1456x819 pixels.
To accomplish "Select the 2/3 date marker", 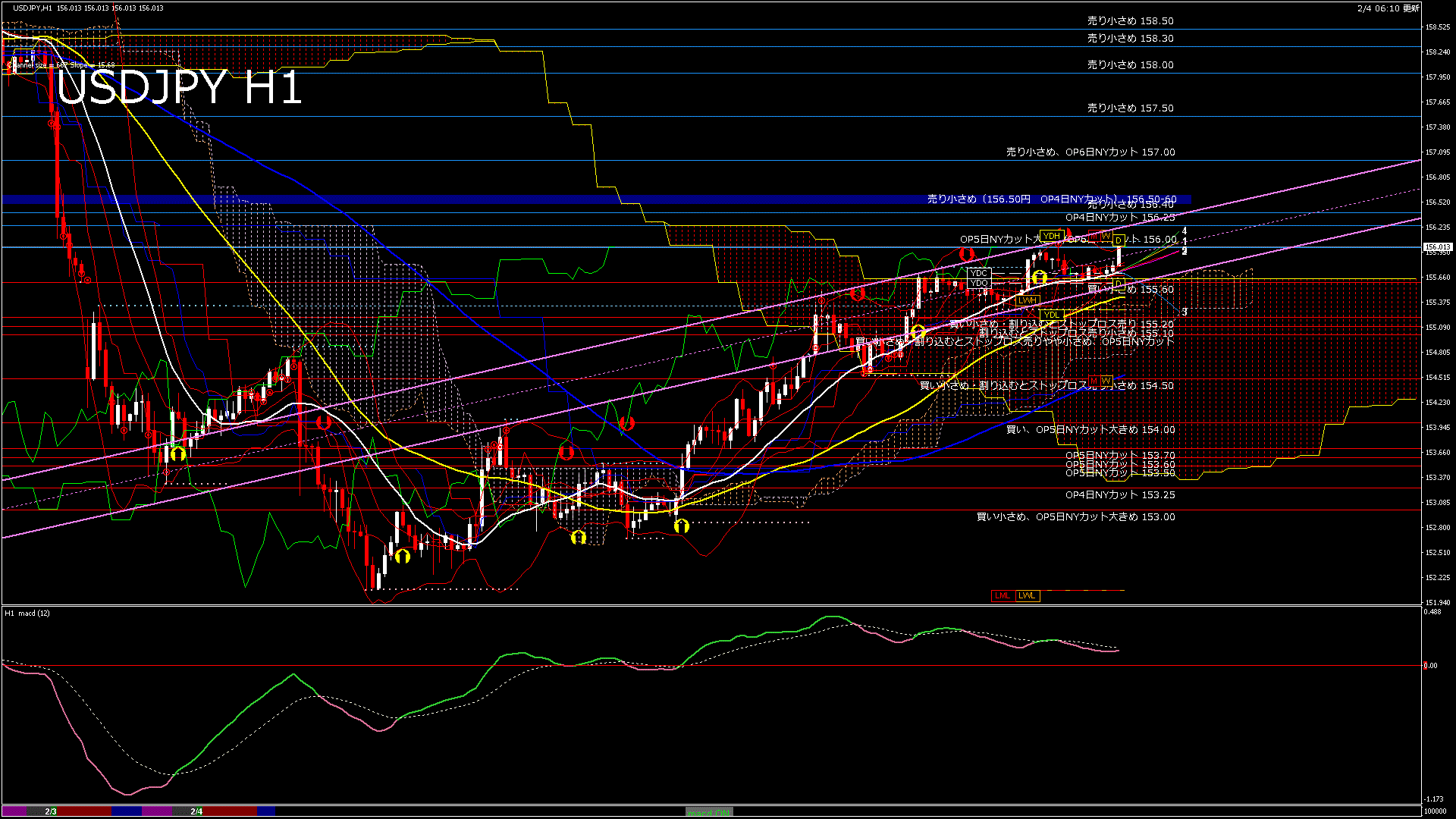I will pos(51,811).
